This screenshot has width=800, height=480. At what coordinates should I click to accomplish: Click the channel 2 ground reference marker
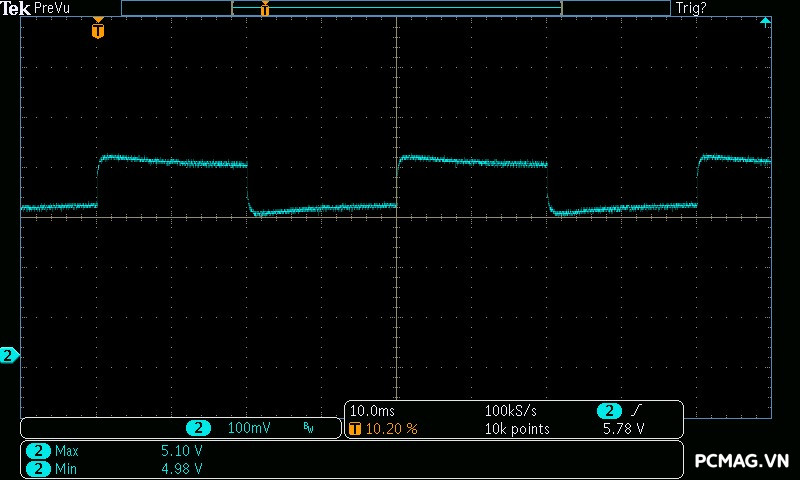pos(9,355)
